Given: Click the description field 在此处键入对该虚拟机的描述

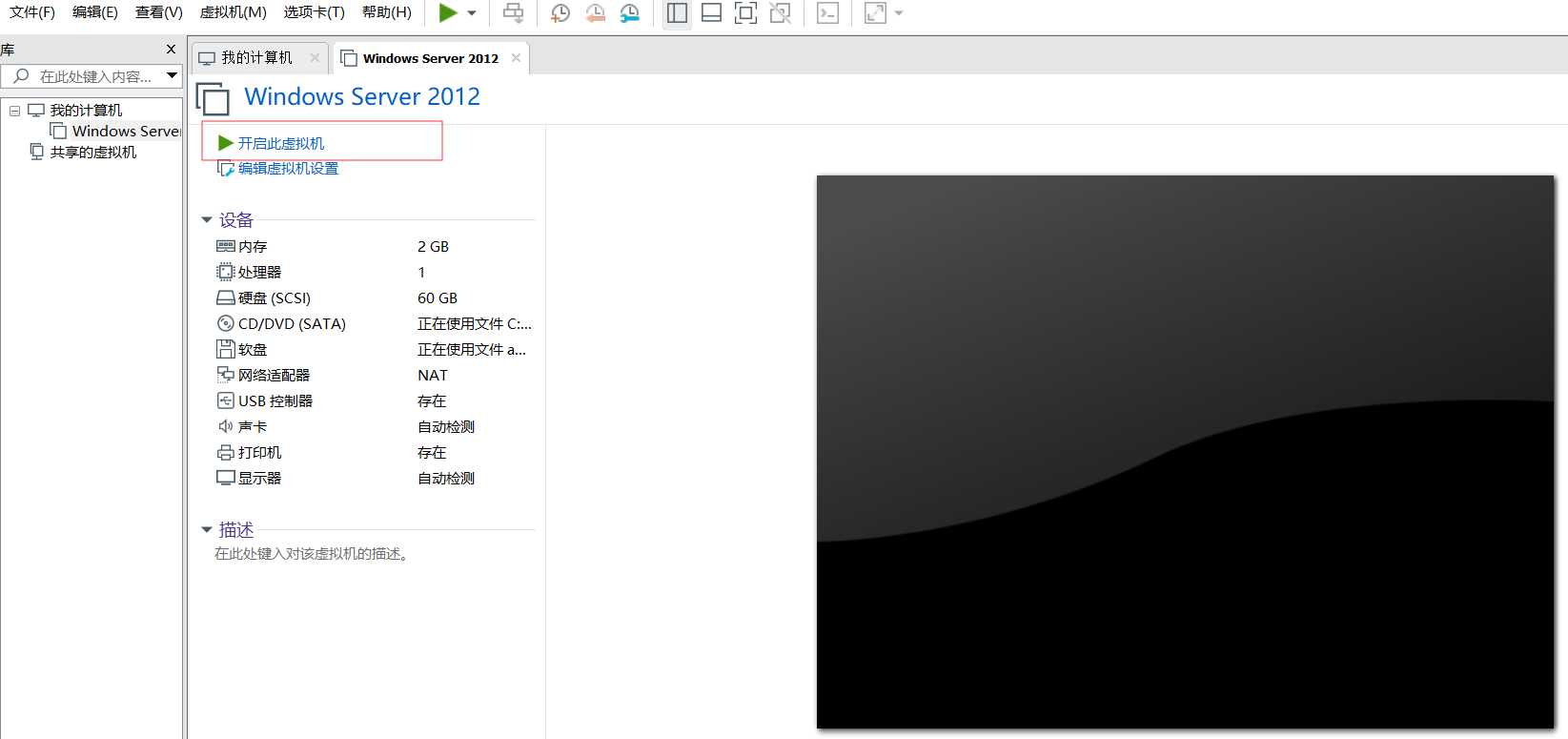Looking at the screenshot, I should pos(313,554).
